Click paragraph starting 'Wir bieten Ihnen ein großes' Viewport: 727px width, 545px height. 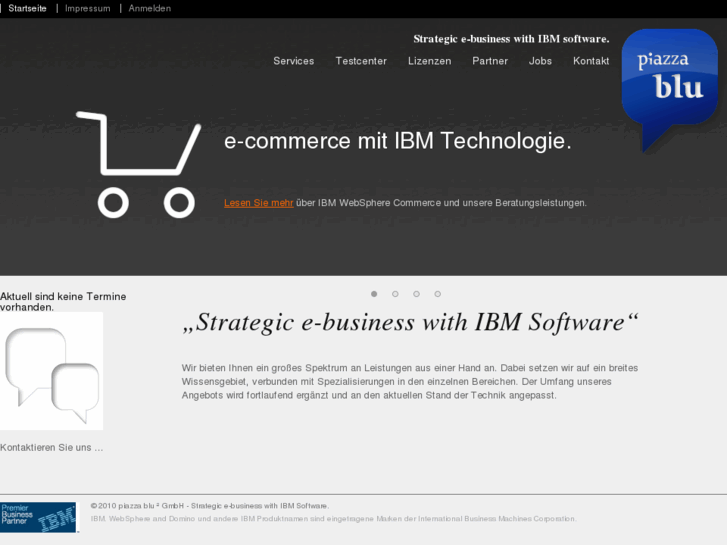click(410, 382)
